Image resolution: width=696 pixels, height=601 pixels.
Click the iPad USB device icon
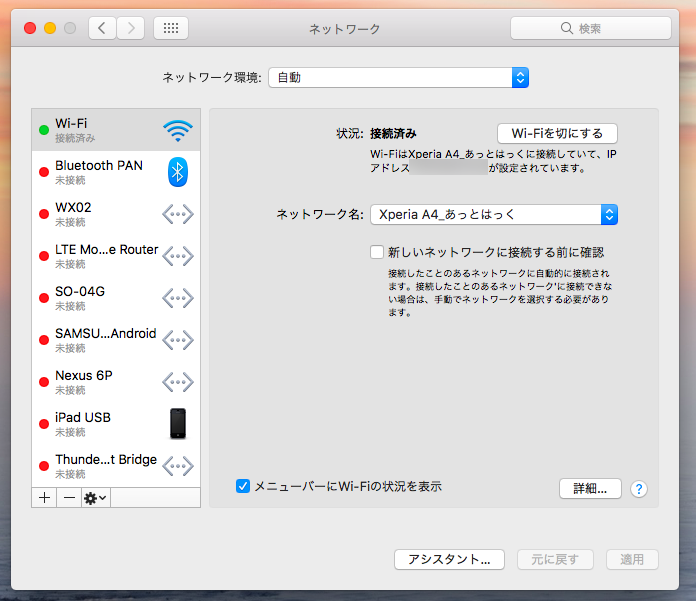pos(178,424)
